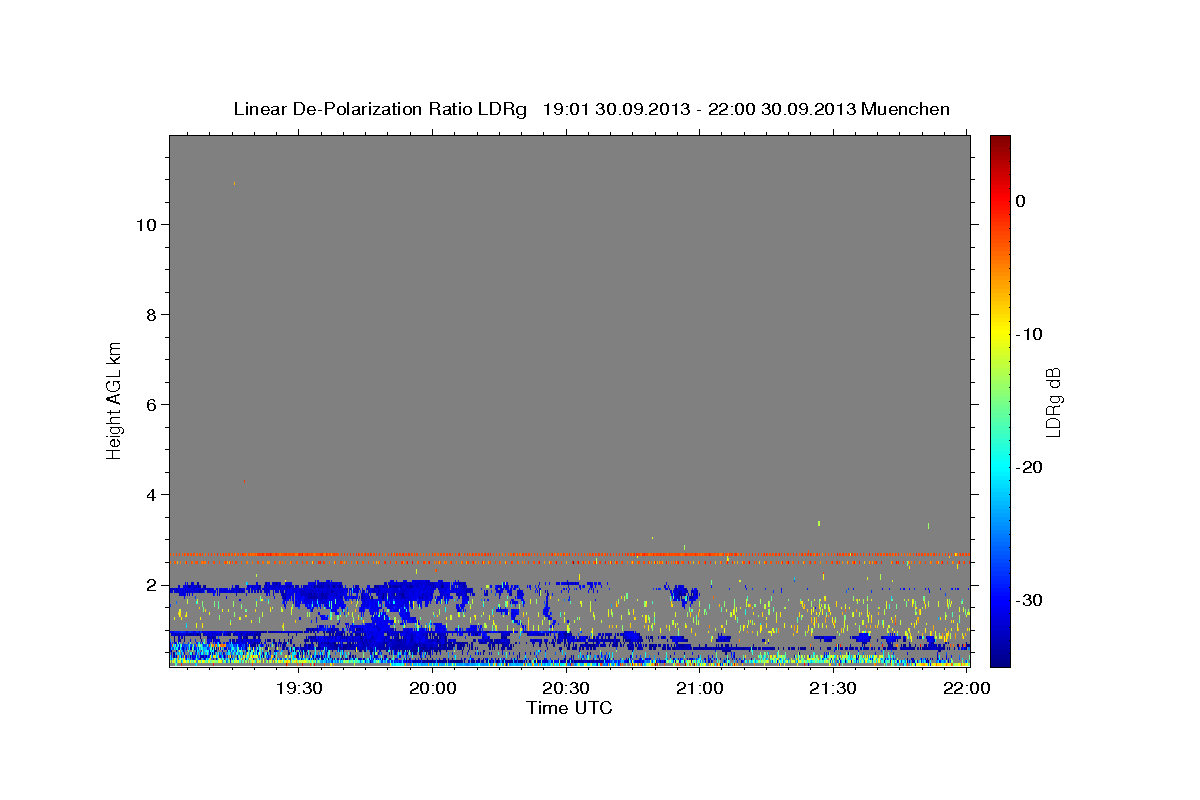This screenshot has width=1200, height=800.
Task: Click the colorbar value label 0
Action: (x=1021, y=201)
